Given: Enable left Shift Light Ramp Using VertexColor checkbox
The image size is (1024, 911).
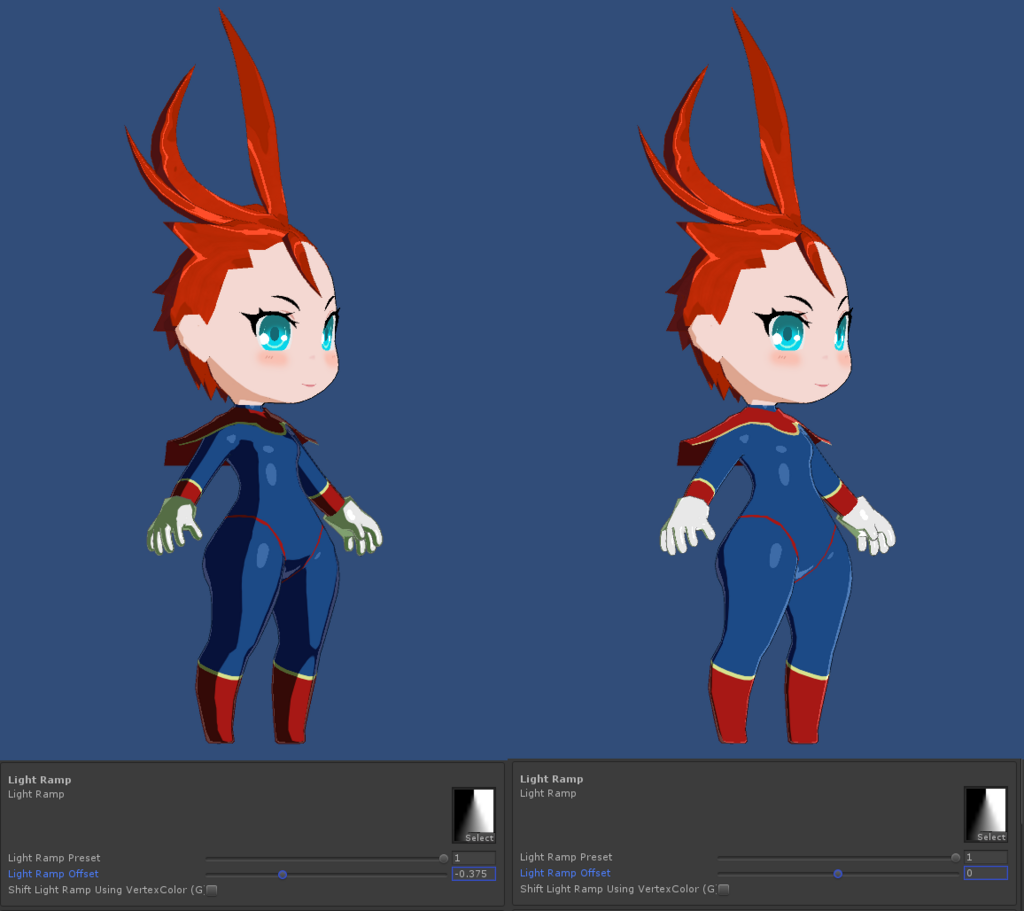Looking at the screenshot, I should 212,890.
